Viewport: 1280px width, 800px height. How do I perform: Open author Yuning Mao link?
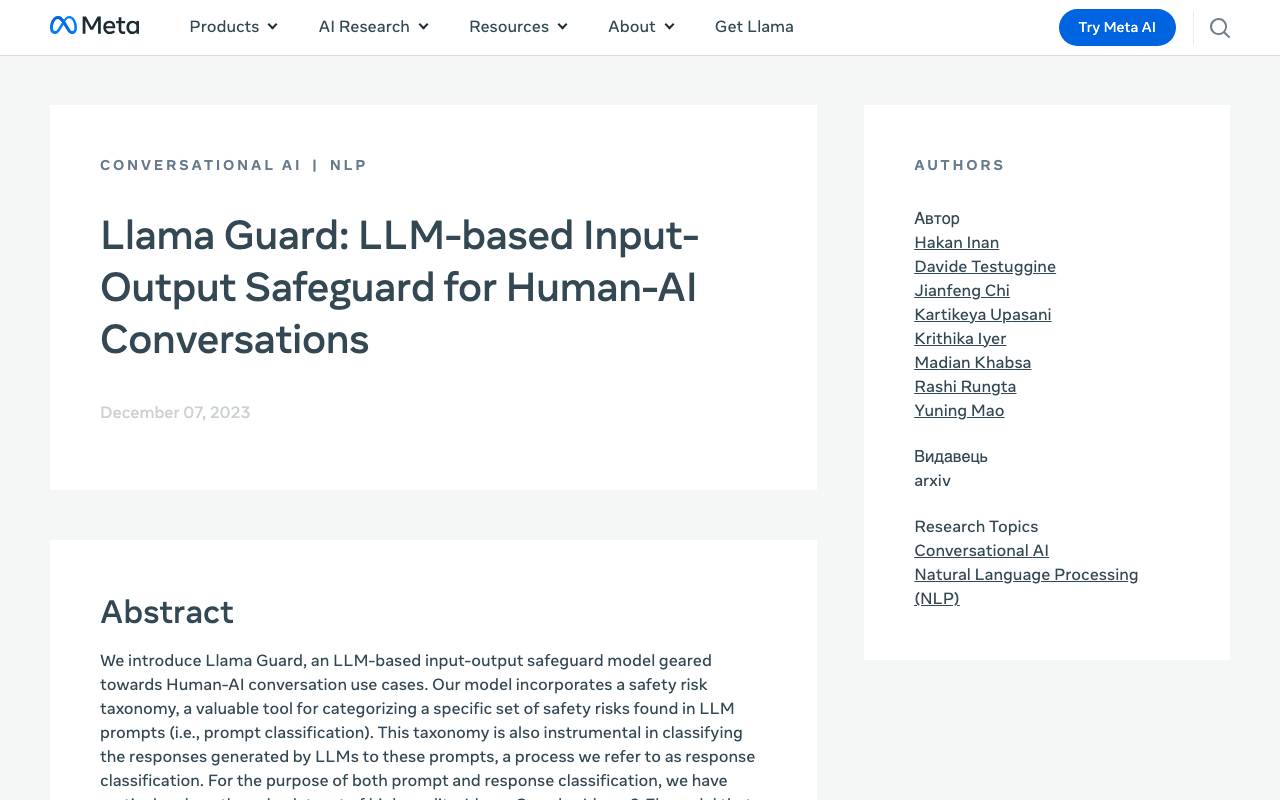[959, 410]
